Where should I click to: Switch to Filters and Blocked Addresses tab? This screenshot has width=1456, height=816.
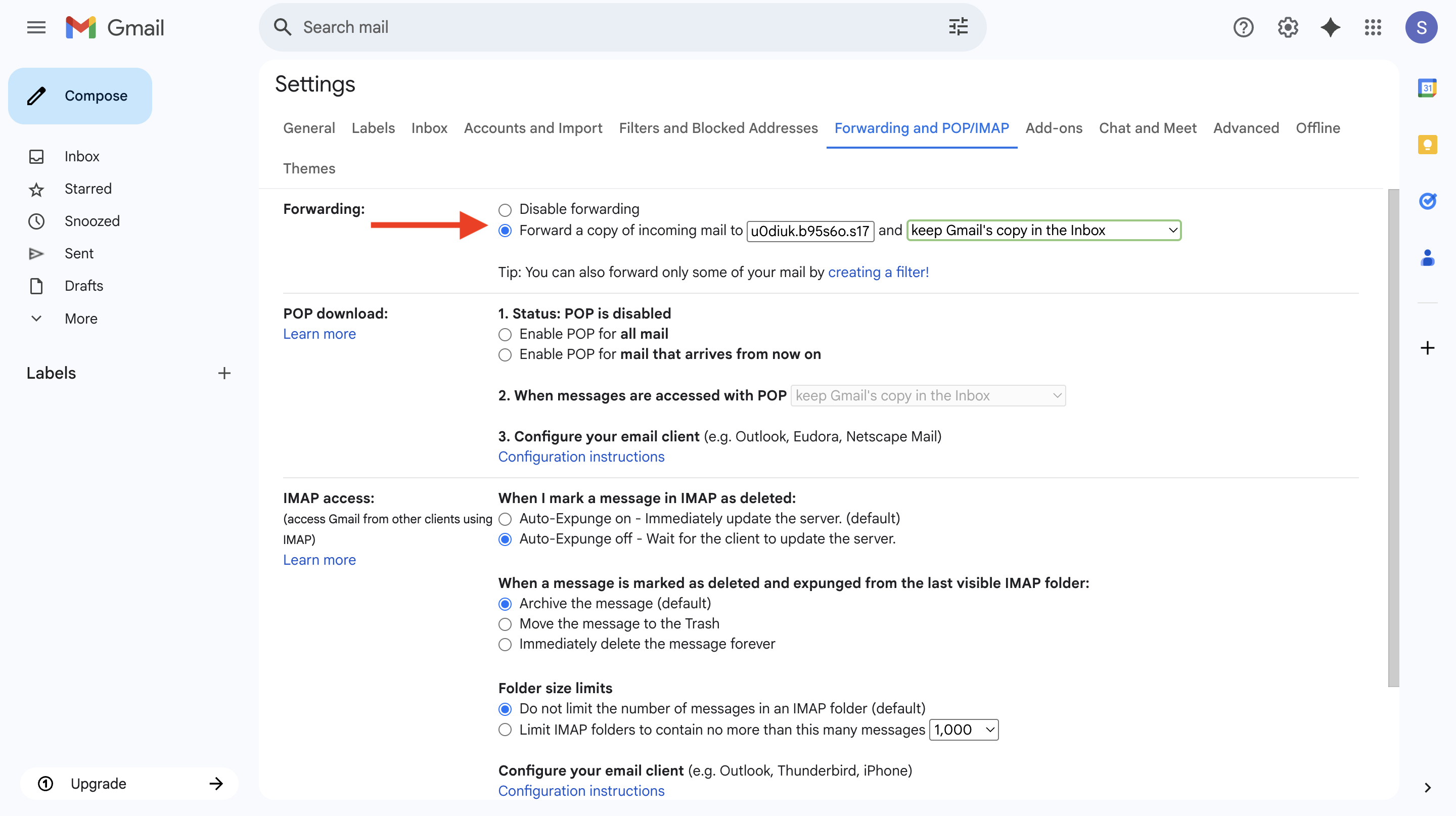718,128
